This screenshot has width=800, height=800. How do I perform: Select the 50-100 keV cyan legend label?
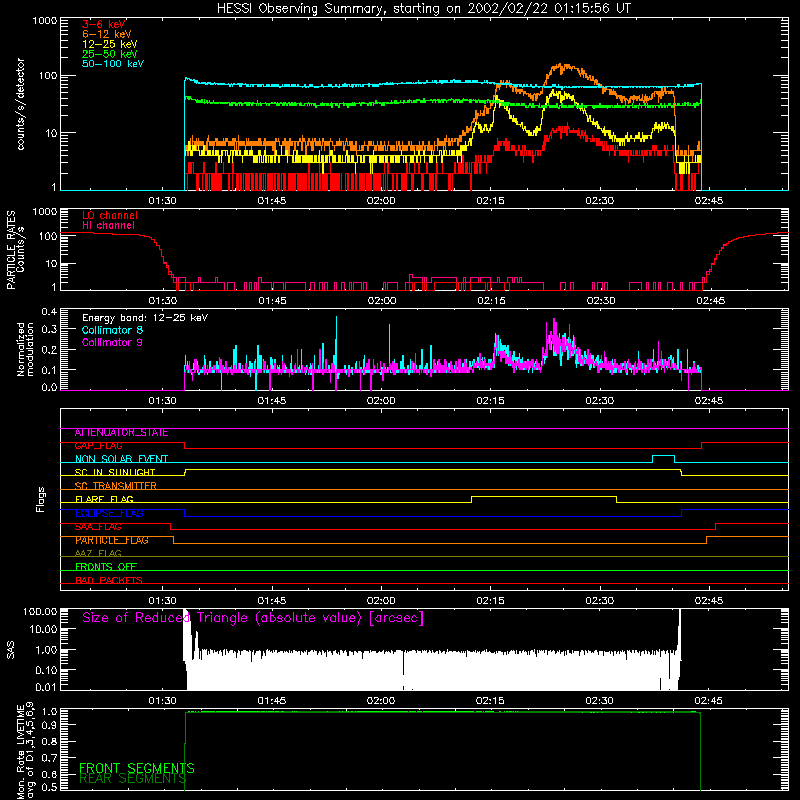[x=113, y=64]
